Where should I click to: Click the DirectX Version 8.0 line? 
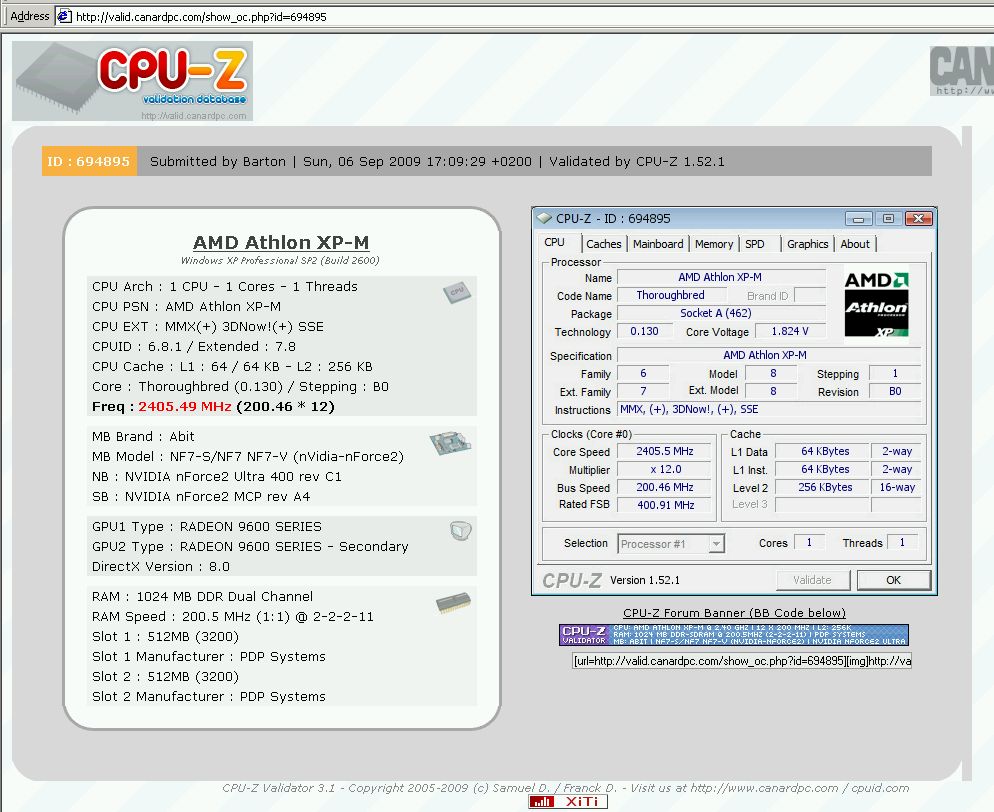[161, 567]
